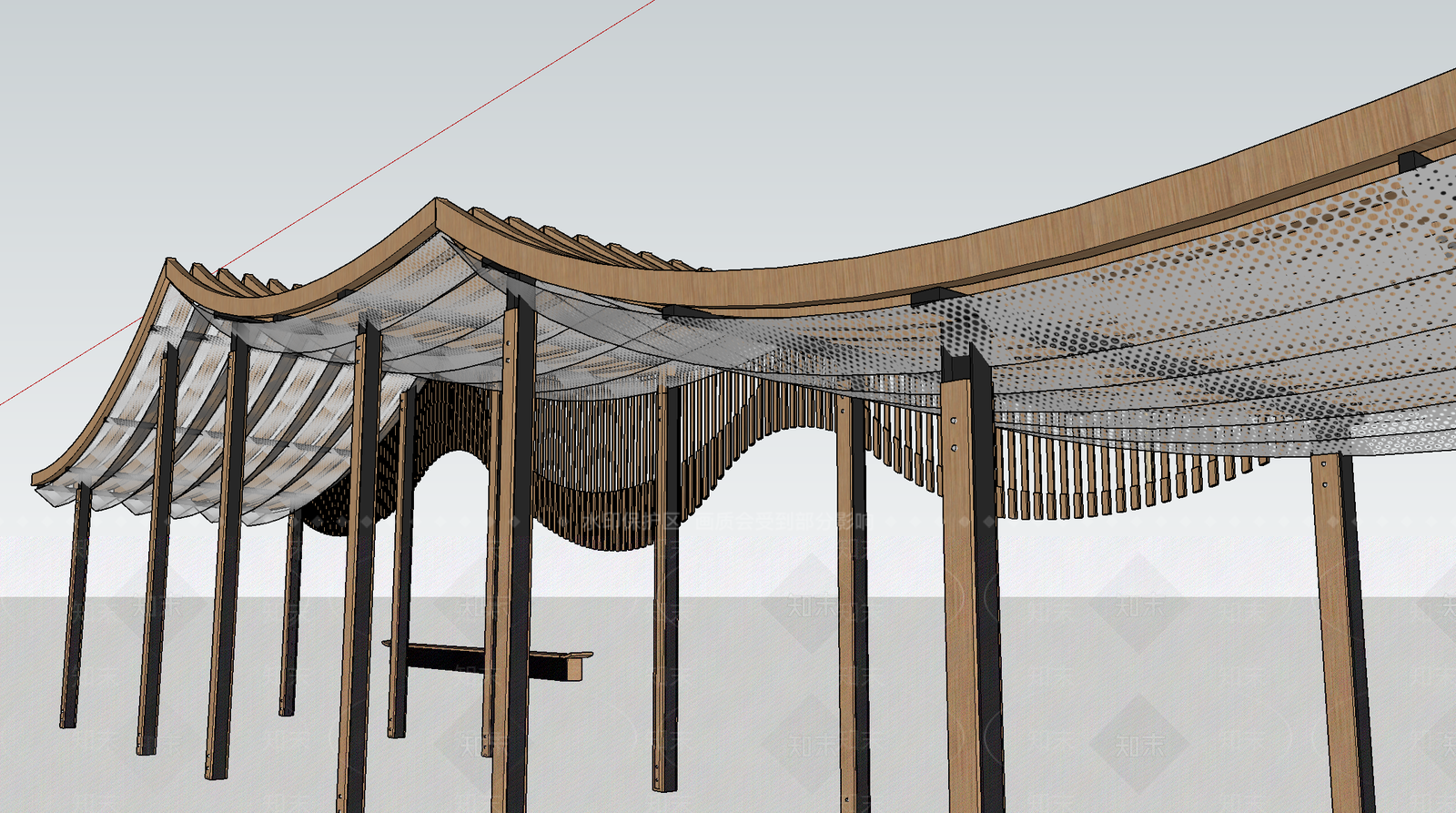Click the rightmost wooden support column
This screenshot has height=813, width=1456.
pyautogui.click(x=1343, y=633)
